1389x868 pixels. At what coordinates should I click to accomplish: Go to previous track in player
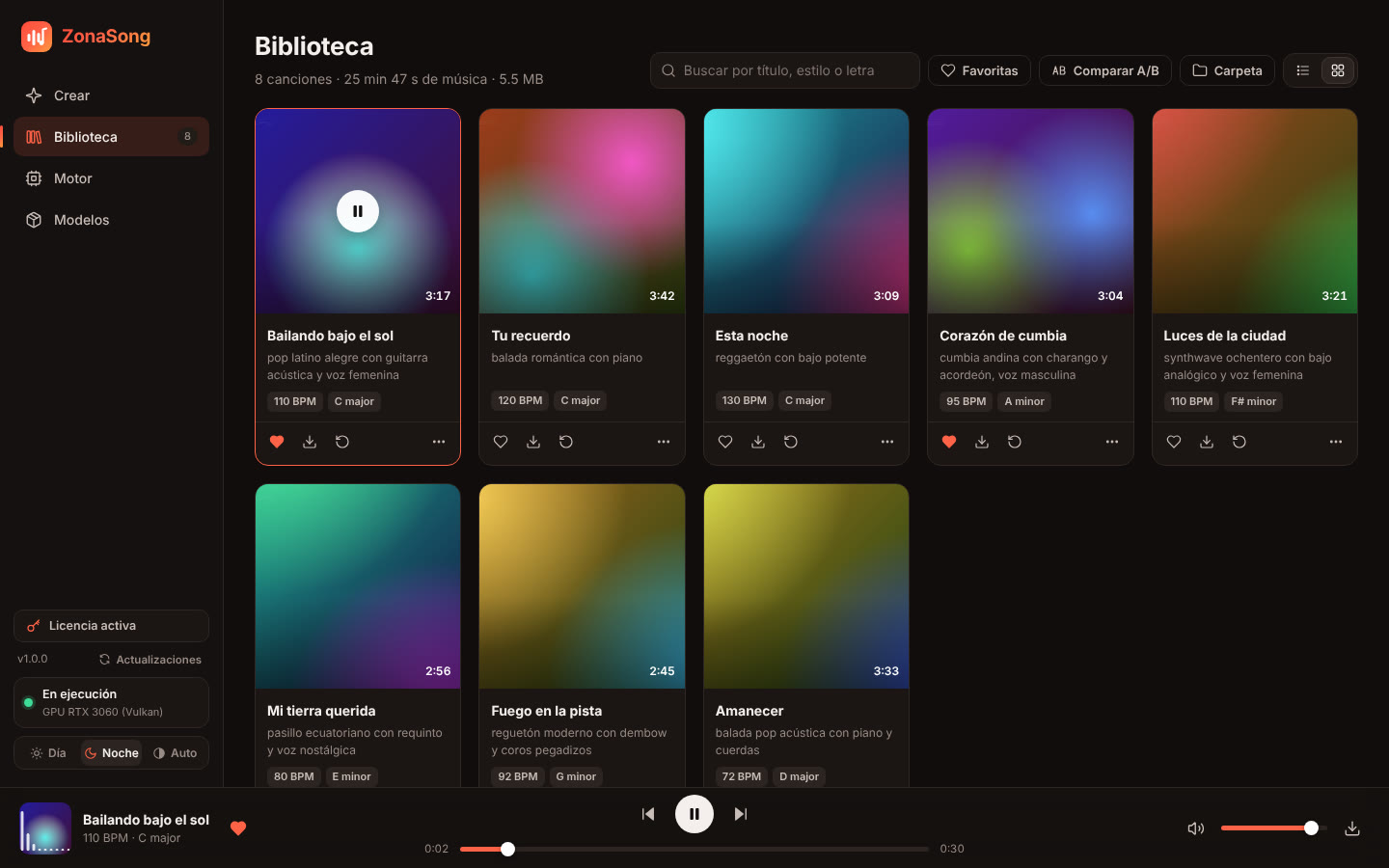(648, 814)
